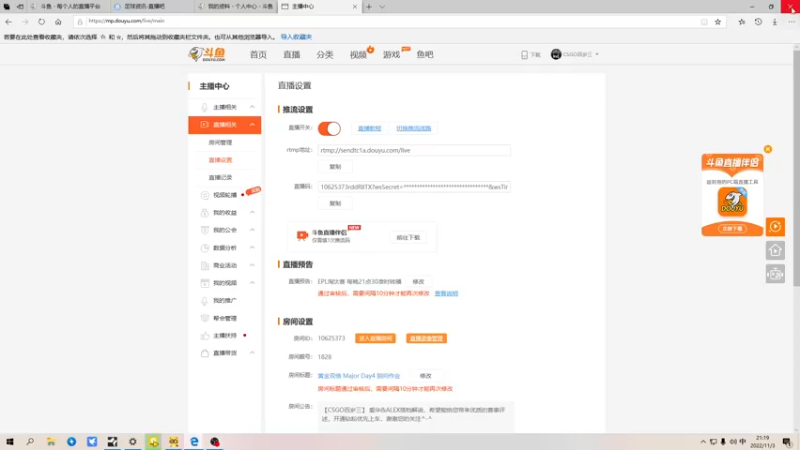Click the 斗鱼直播伴侣 camera icon
This screenshot has width=800, height=450.
(x=302, y=235)
